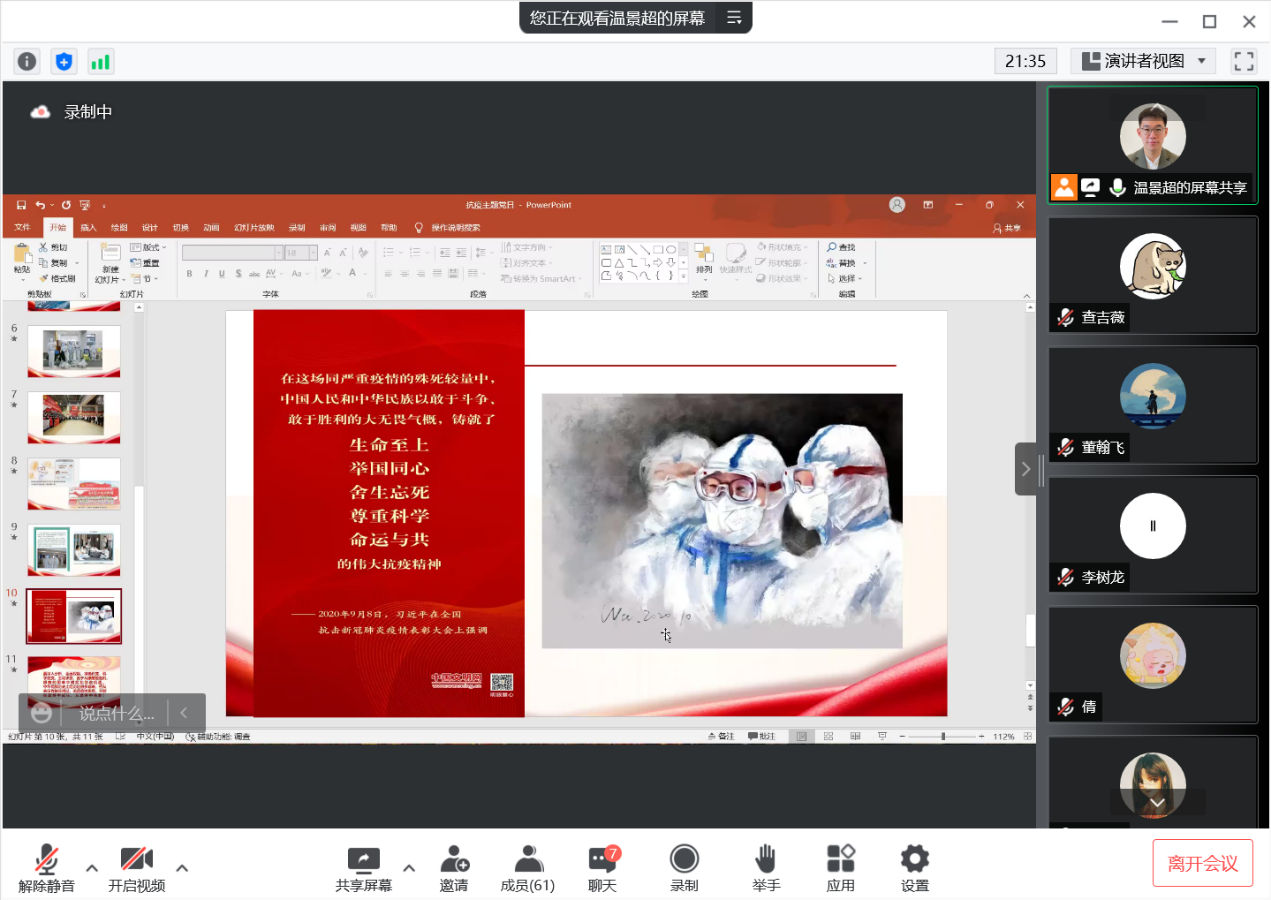
Task: Open Chat (聊天) with unread messages
Action: [x=602, y=868]
